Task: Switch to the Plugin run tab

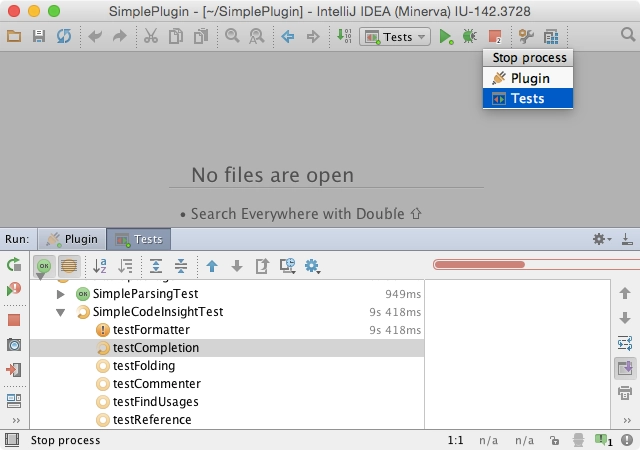Action: [72, 239]
